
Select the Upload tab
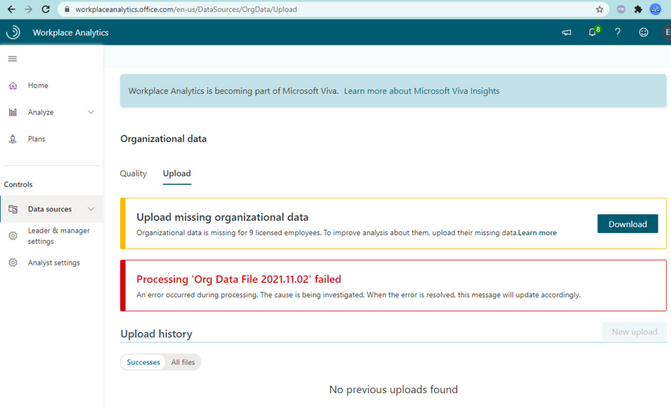[177, 173]
